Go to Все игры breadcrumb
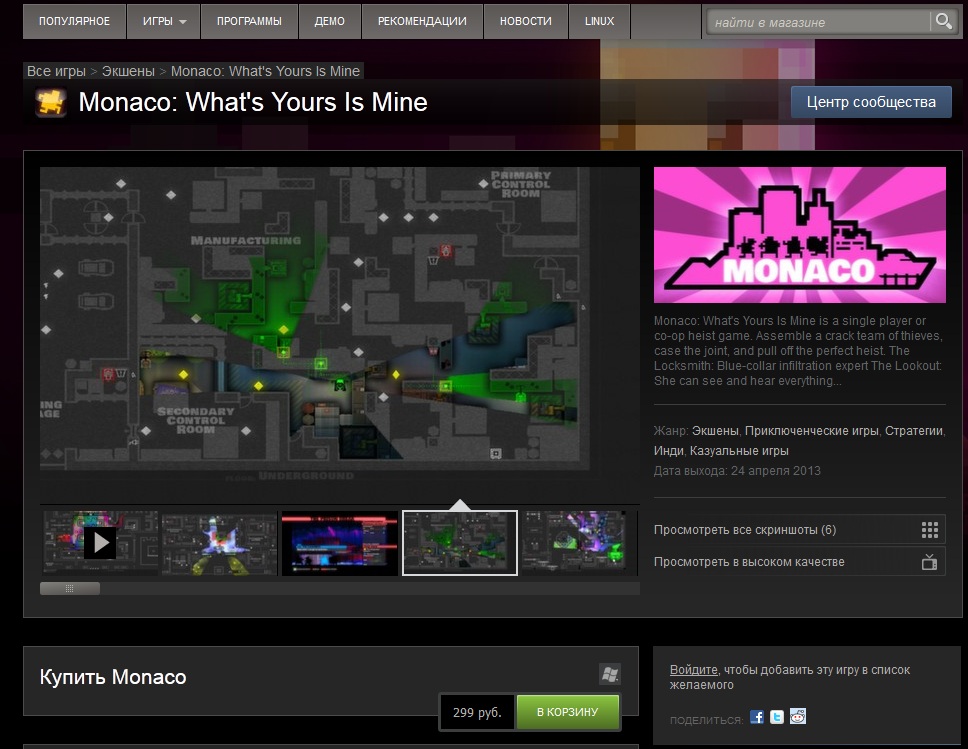This screenshot has width=968, height=749. [56, 71]
